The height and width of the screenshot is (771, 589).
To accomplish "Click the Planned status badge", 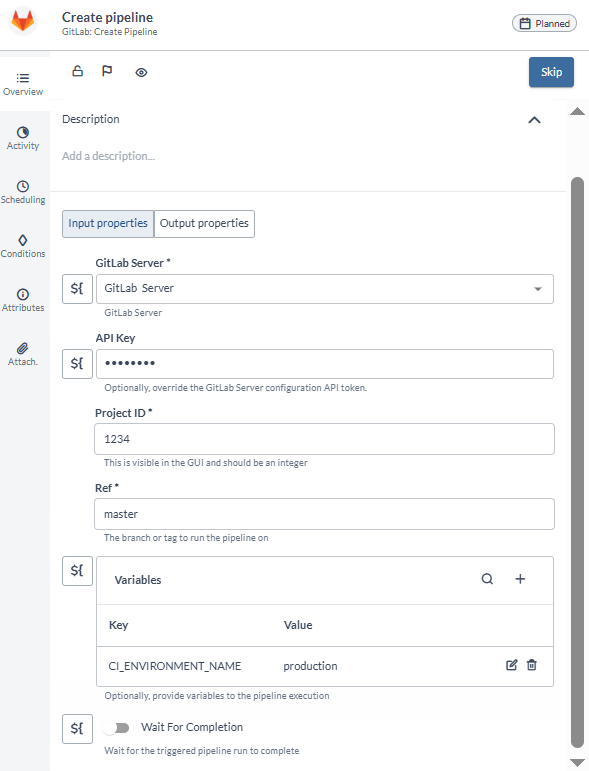I will tap(544, 23).
